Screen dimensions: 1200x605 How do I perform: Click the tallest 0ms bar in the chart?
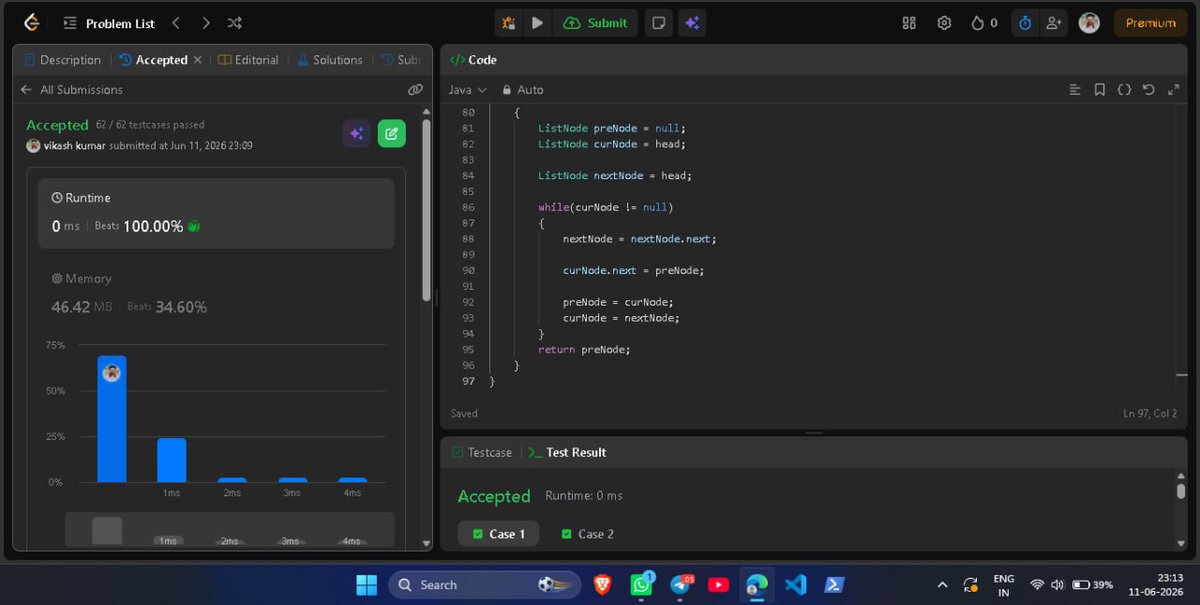pyautogui.click(x=112, y=419)
